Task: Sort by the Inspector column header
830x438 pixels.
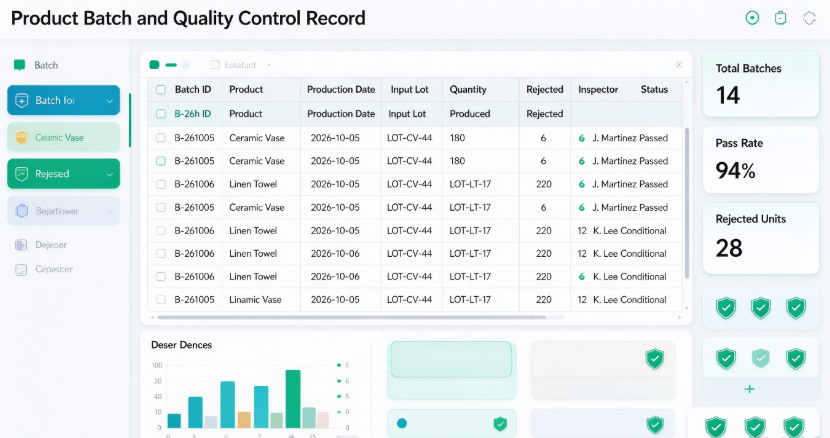Action: (x=598, y=90)
